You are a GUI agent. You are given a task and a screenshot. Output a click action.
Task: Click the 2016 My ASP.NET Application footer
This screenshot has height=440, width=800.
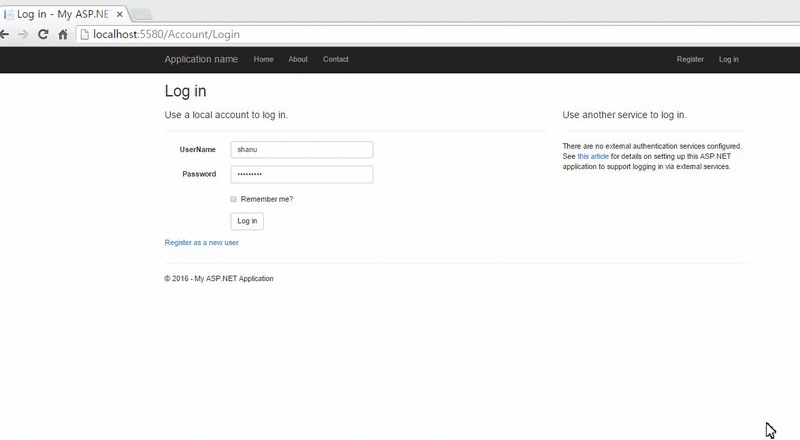point(219,279)
